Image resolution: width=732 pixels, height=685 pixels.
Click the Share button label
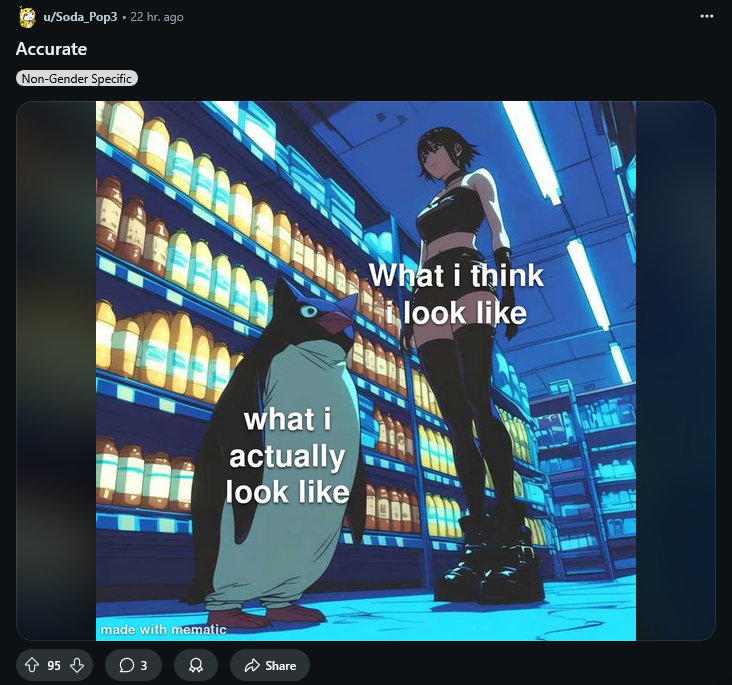(281, 665)
